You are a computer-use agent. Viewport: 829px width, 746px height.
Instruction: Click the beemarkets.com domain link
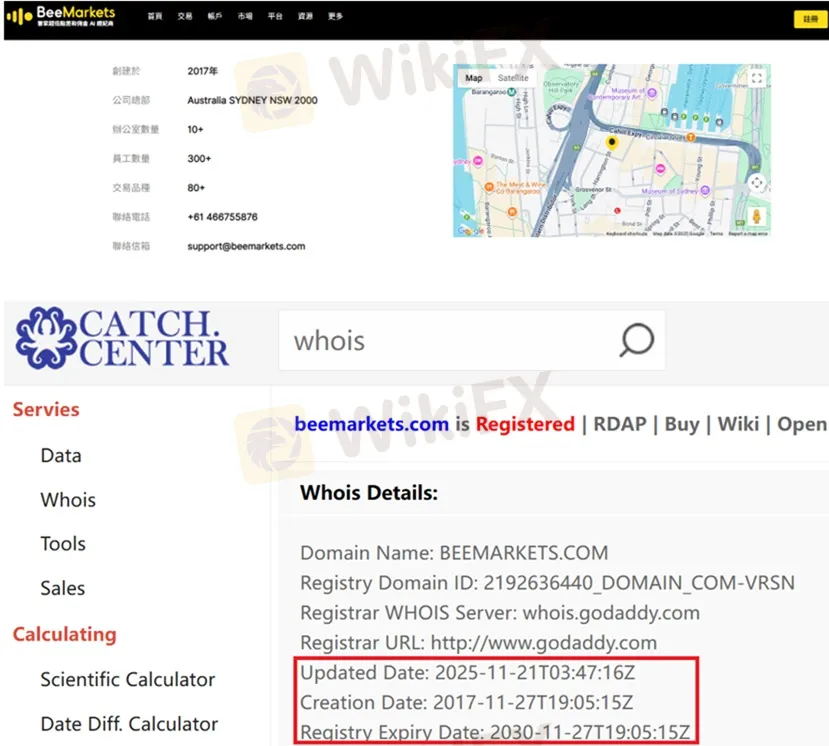tap(371, 424)
